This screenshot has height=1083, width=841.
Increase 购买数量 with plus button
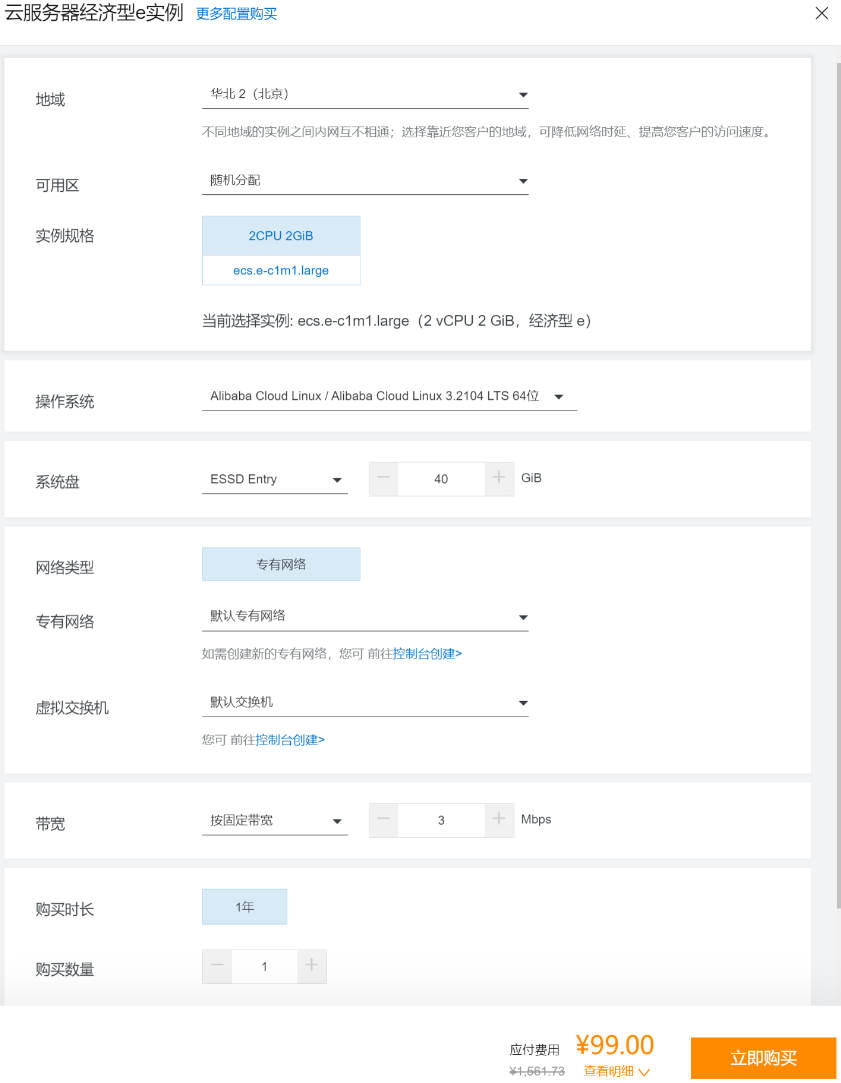(x=311, y=966)
